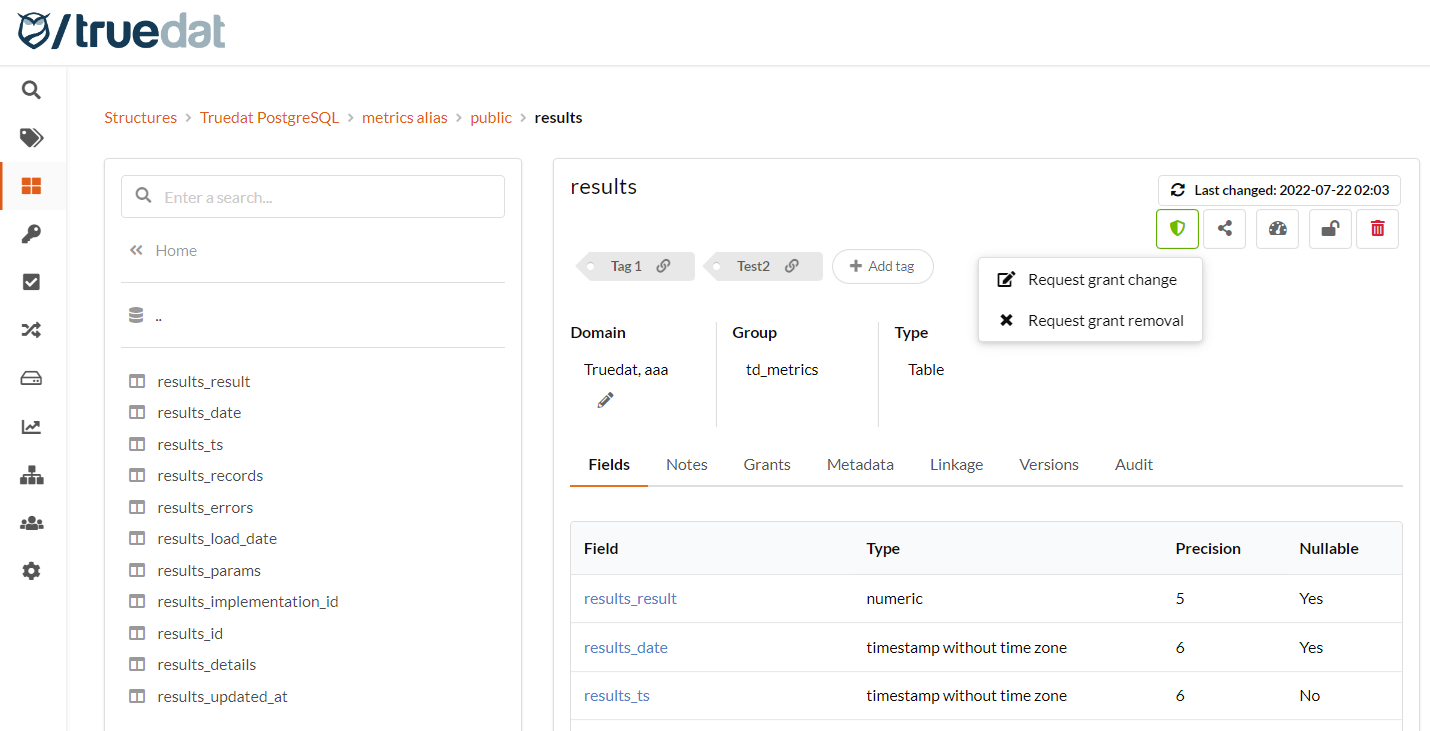Edit the Domain using pencil icon
The height and width of the screenshot is (731, 1430).
tap(604, 399)
